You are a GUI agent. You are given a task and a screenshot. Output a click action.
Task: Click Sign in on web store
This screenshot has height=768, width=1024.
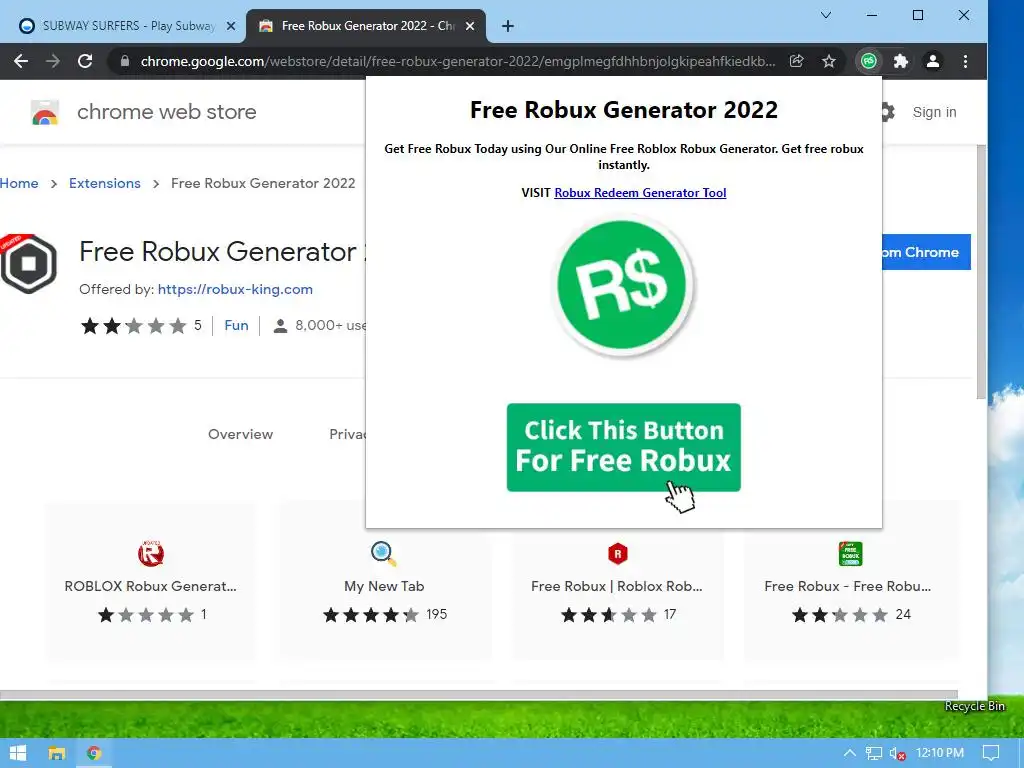(x=934, y=112)
